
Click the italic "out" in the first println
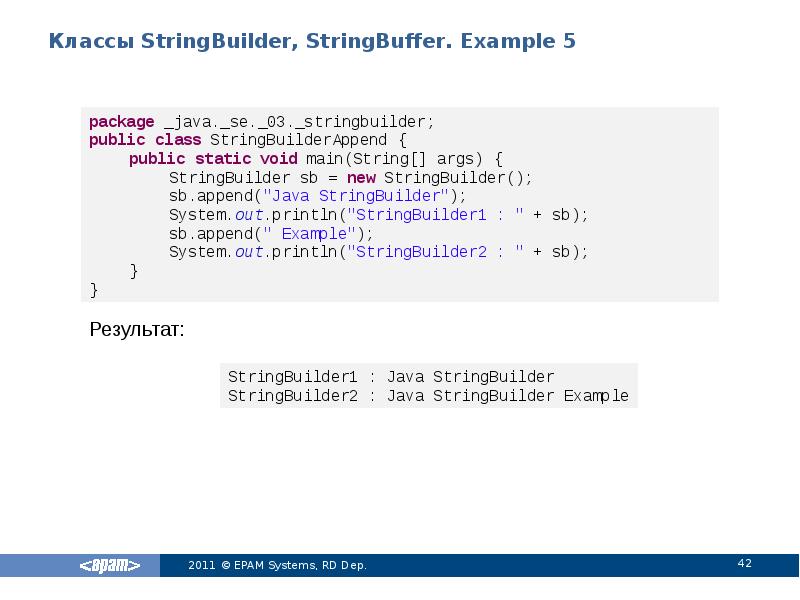[249, 215]
